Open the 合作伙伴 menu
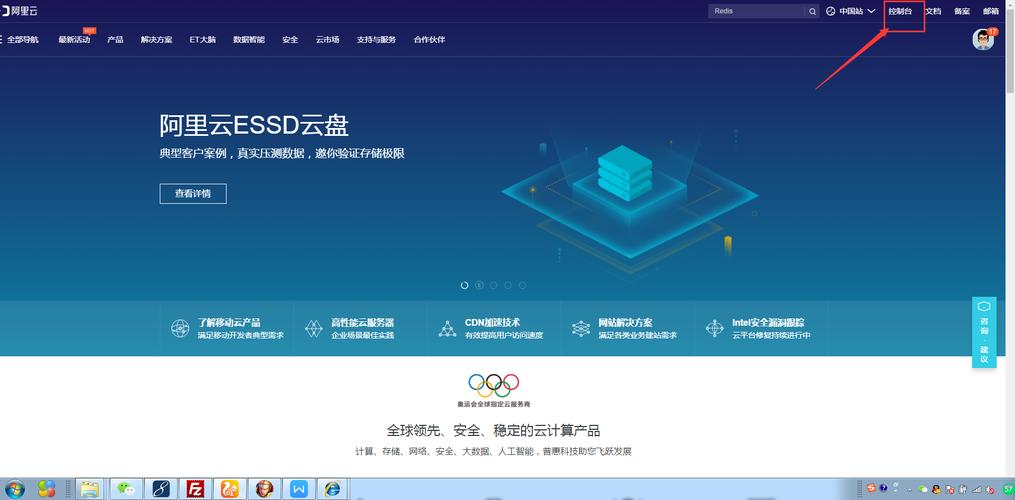1015x500 pixels. pyautogui.click(x=429, y=40)
